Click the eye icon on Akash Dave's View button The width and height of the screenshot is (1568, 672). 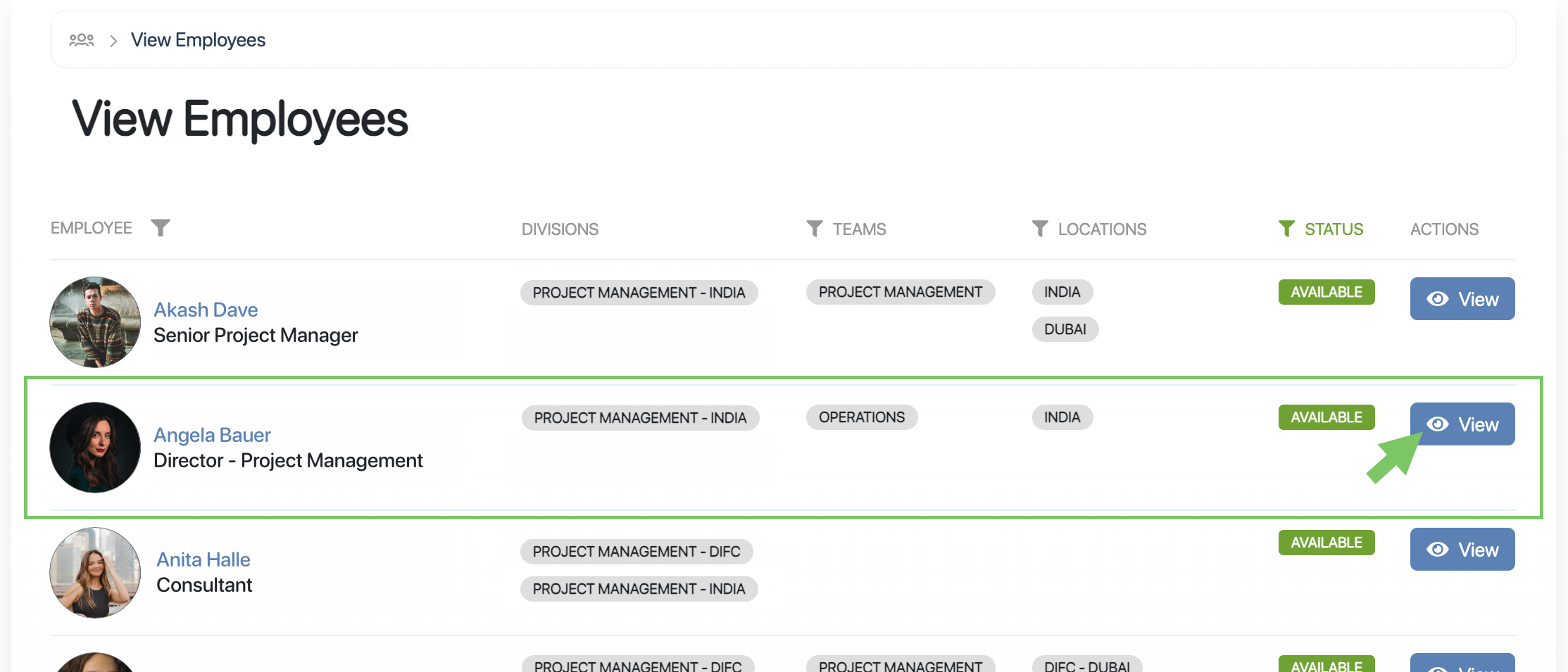click(1438, 298)
